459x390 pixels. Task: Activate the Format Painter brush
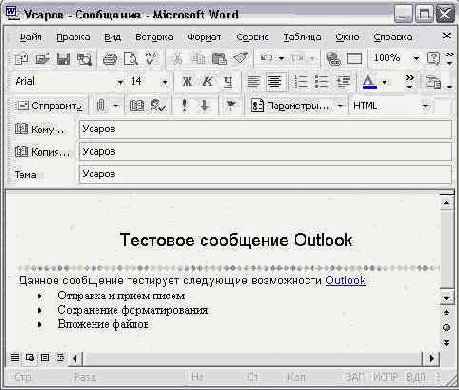[241, 59]
